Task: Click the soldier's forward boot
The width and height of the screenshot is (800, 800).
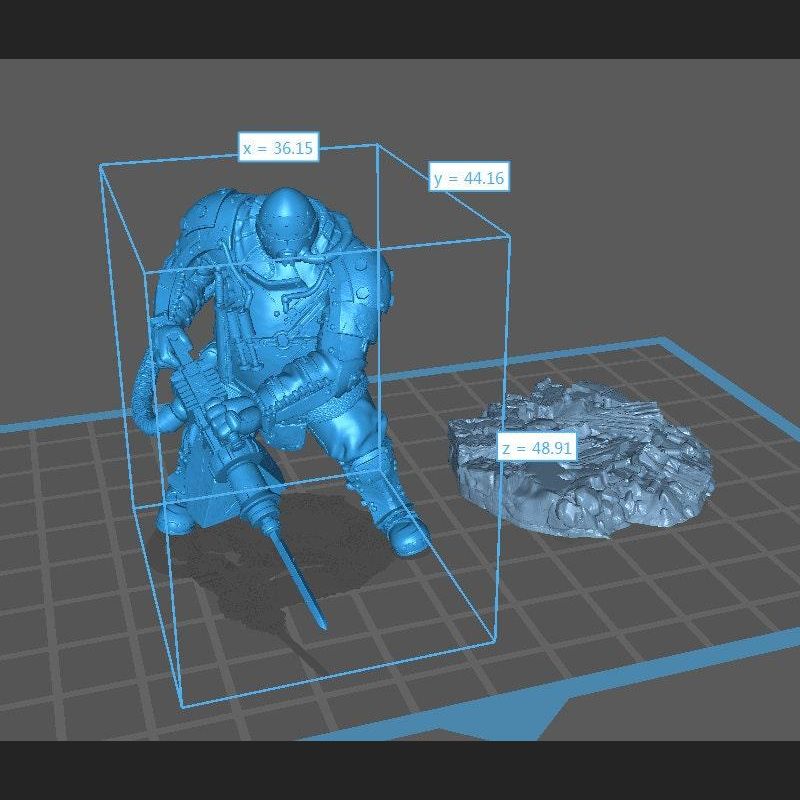Action: [405, 530]
